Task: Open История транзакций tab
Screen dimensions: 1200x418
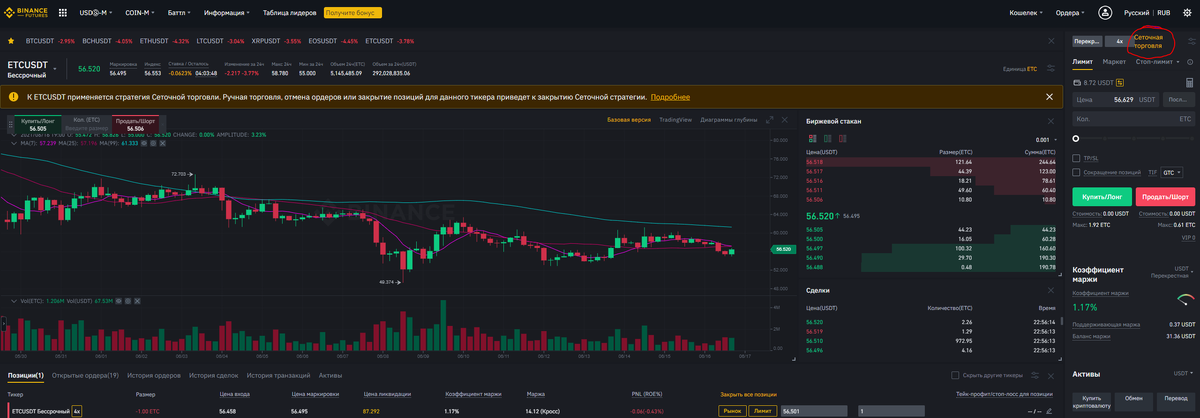Action: click(278, 375)
